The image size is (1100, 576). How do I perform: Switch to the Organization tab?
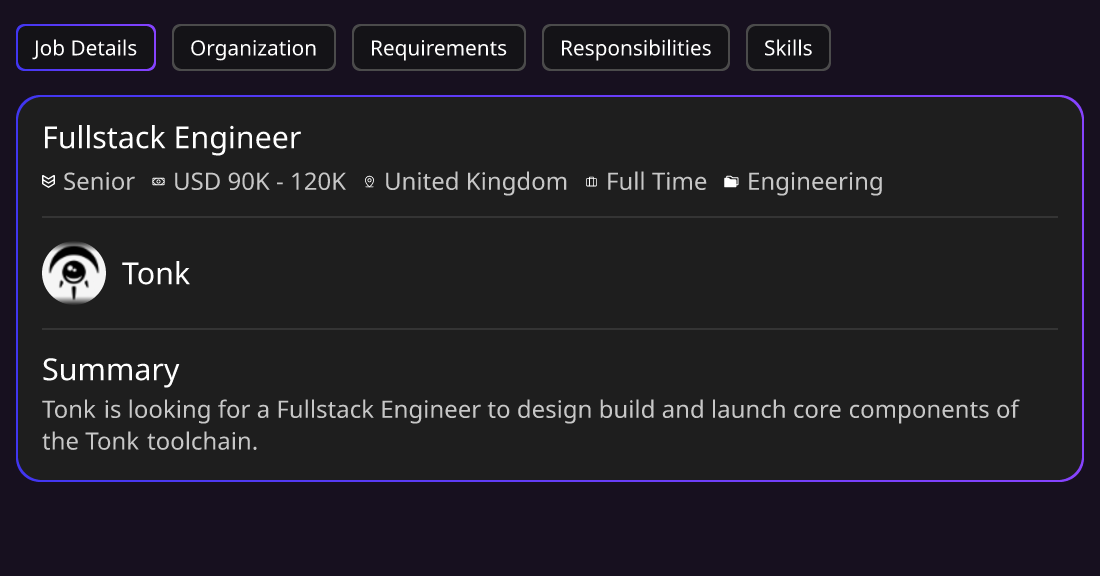click(x=253, y=48)
